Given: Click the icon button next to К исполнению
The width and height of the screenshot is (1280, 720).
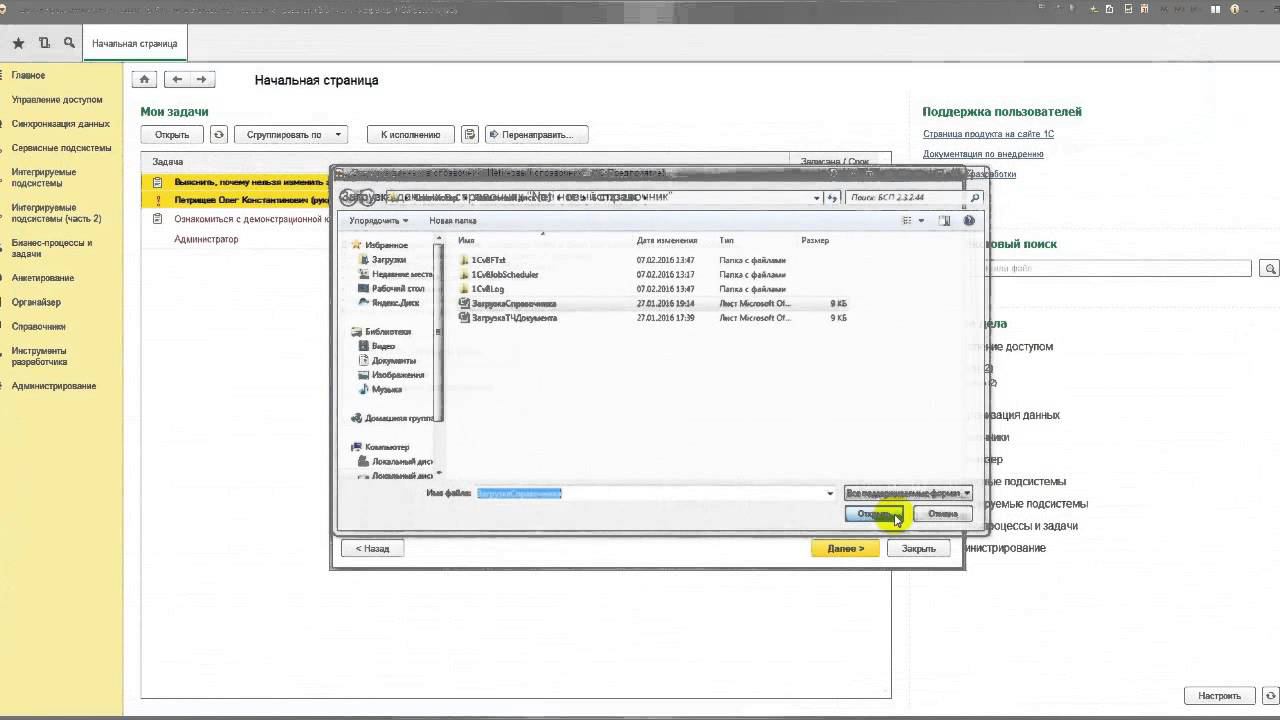Looking at the screenshot, I should pos(471,134).
